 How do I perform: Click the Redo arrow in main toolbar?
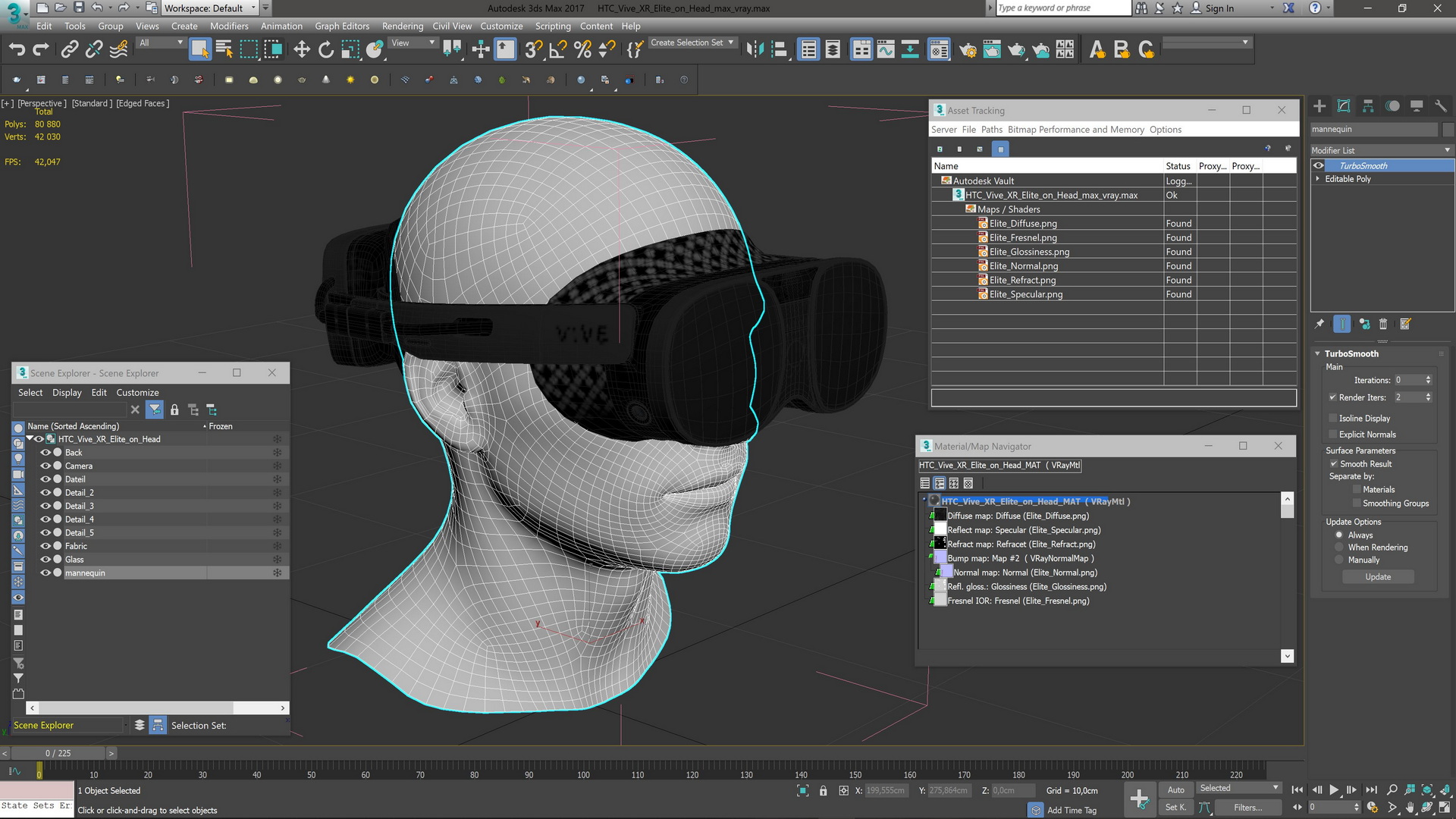pyautogui.click(x=41, y=49)
